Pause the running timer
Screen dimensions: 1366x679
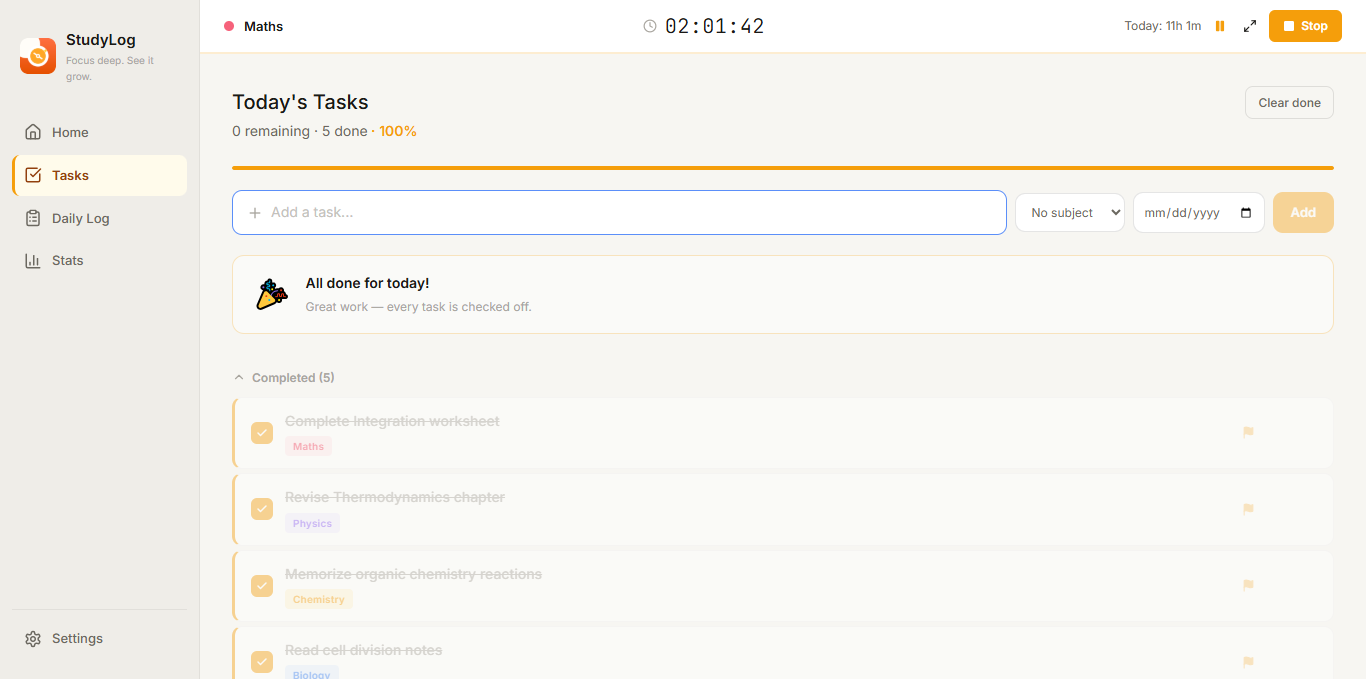1220,26
